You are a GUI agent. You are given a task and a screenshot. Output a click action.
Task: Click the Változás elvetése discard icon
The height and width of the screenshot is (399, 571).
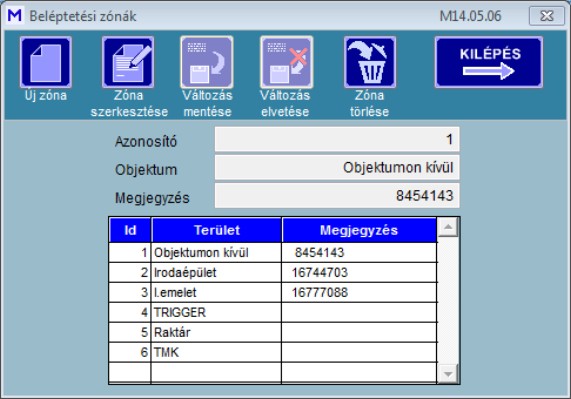tap(287, 62)
